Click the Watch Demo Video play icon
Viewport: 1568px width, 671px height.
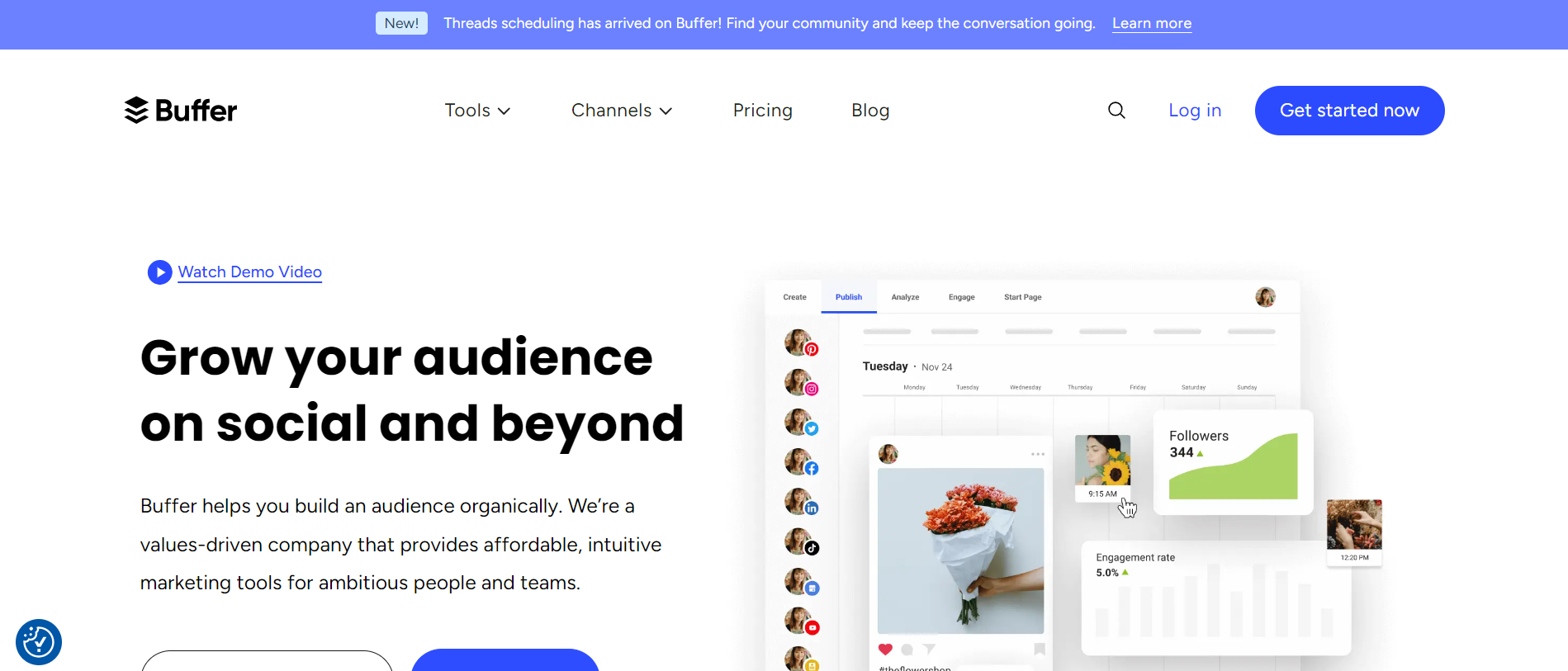click(159, 272)
